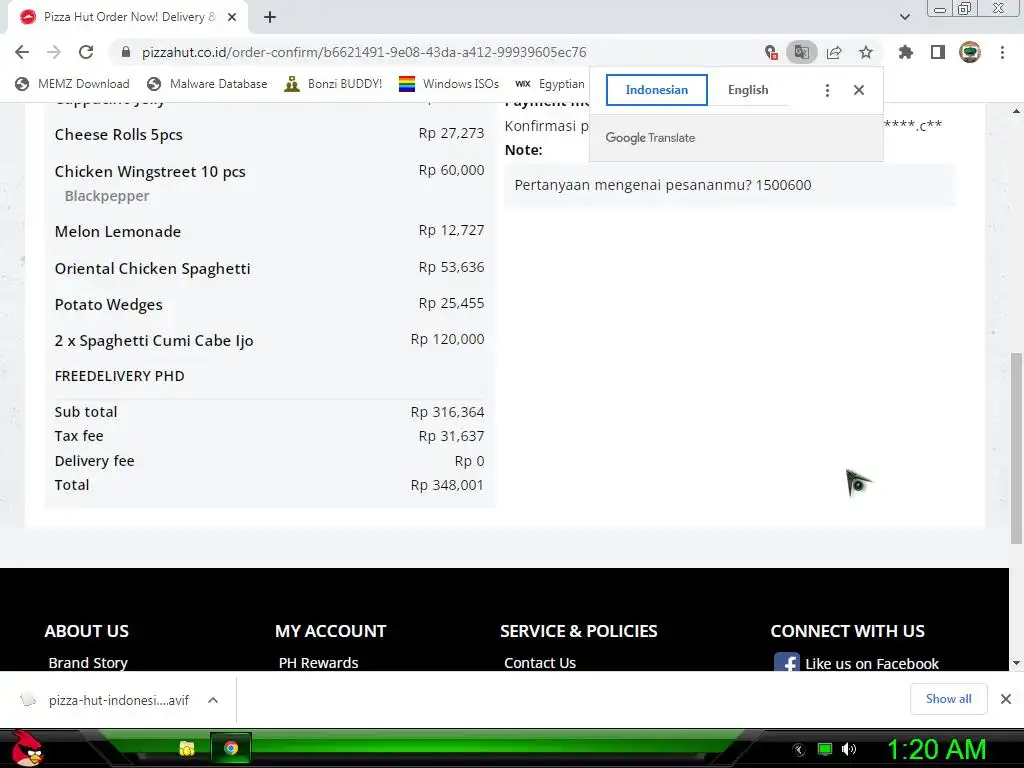1024x768 pixels.
Task: Click the browser forward arrow
Action: (54, 52)
